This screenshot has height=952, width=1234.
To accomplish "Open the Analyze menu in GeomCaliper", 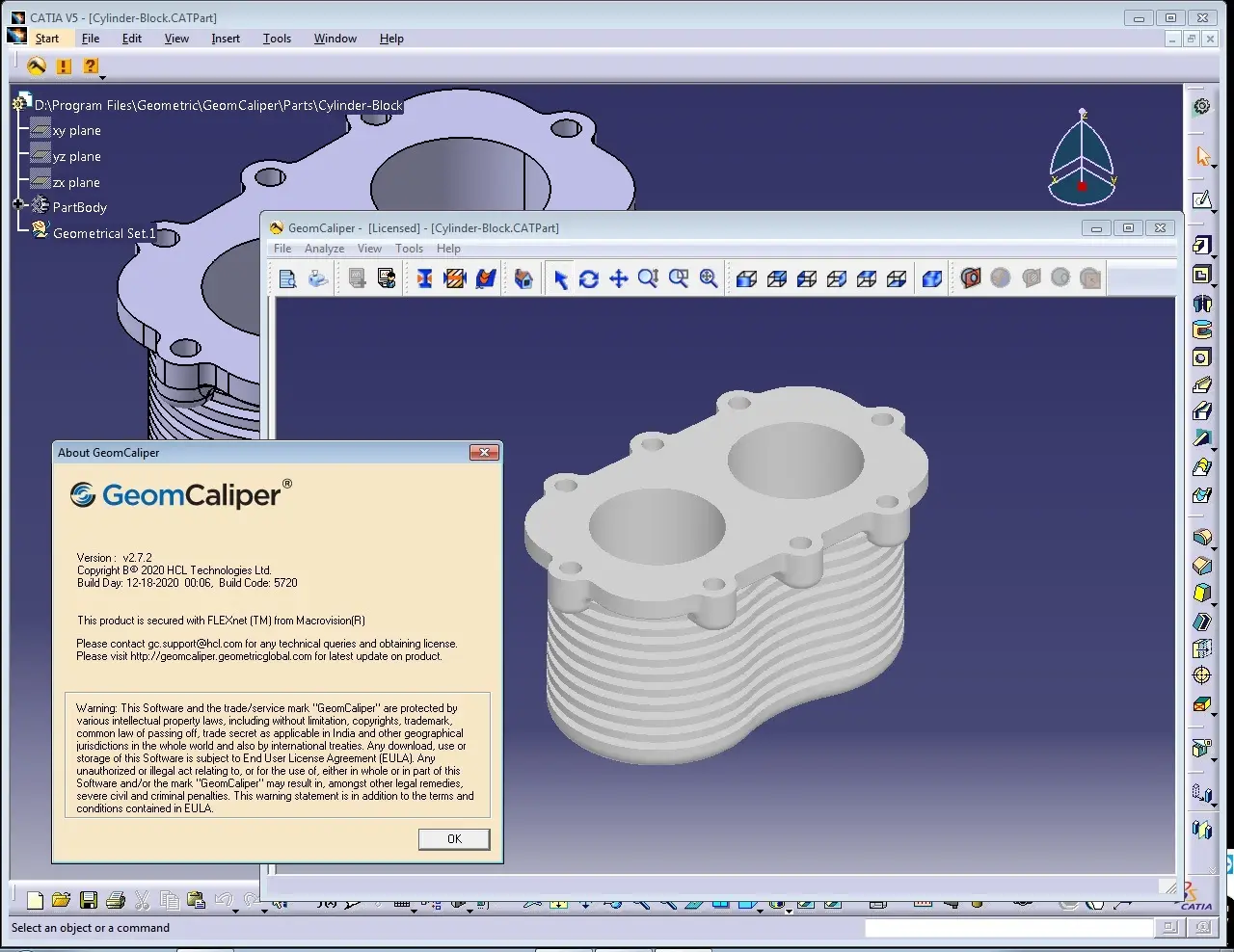I will pos(324,249).
